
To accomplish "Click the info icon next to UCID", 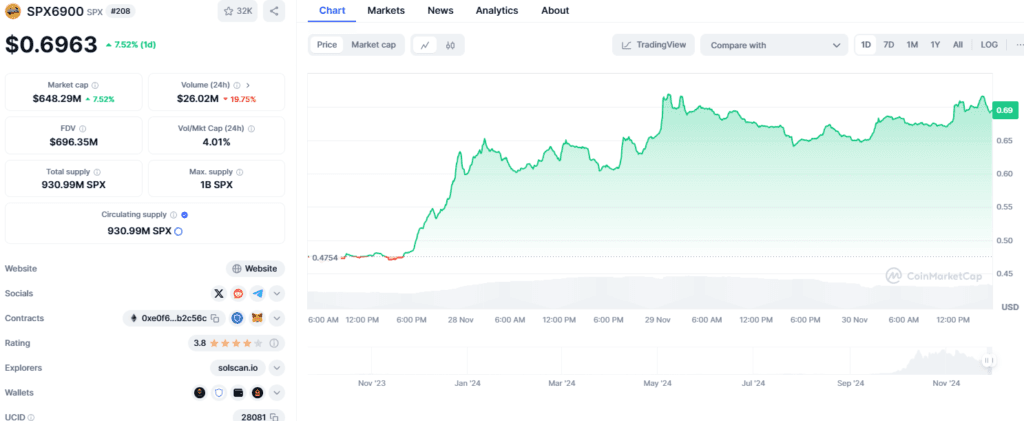I will tap(31, 417).
